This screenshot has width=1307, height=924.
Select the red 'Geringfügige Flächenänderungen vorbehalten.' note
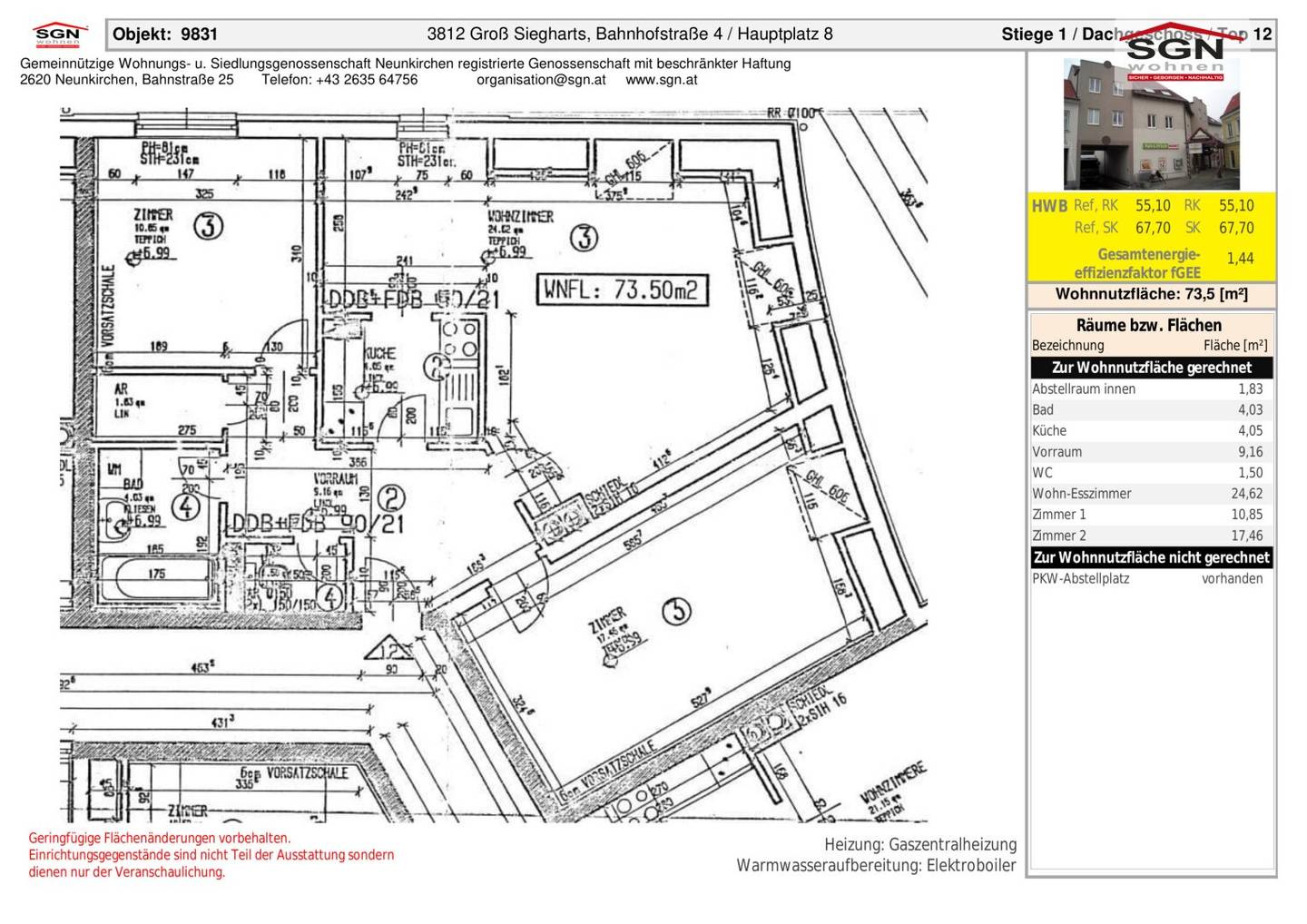(x=160, y=838)
